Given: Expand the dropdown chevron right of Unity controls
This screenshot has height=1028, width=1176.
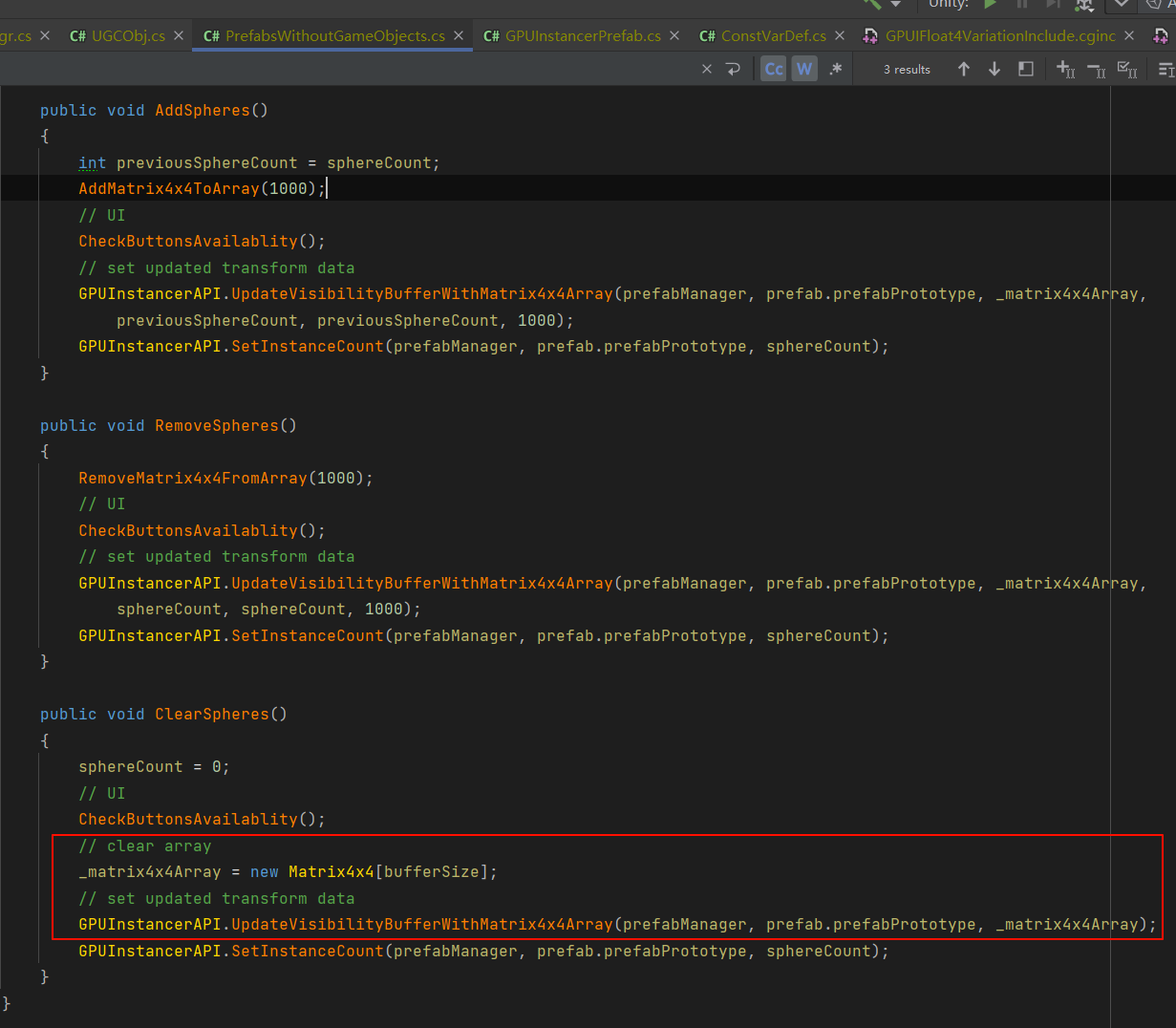Looking at the screenshot, I should tap(1122, 5).
